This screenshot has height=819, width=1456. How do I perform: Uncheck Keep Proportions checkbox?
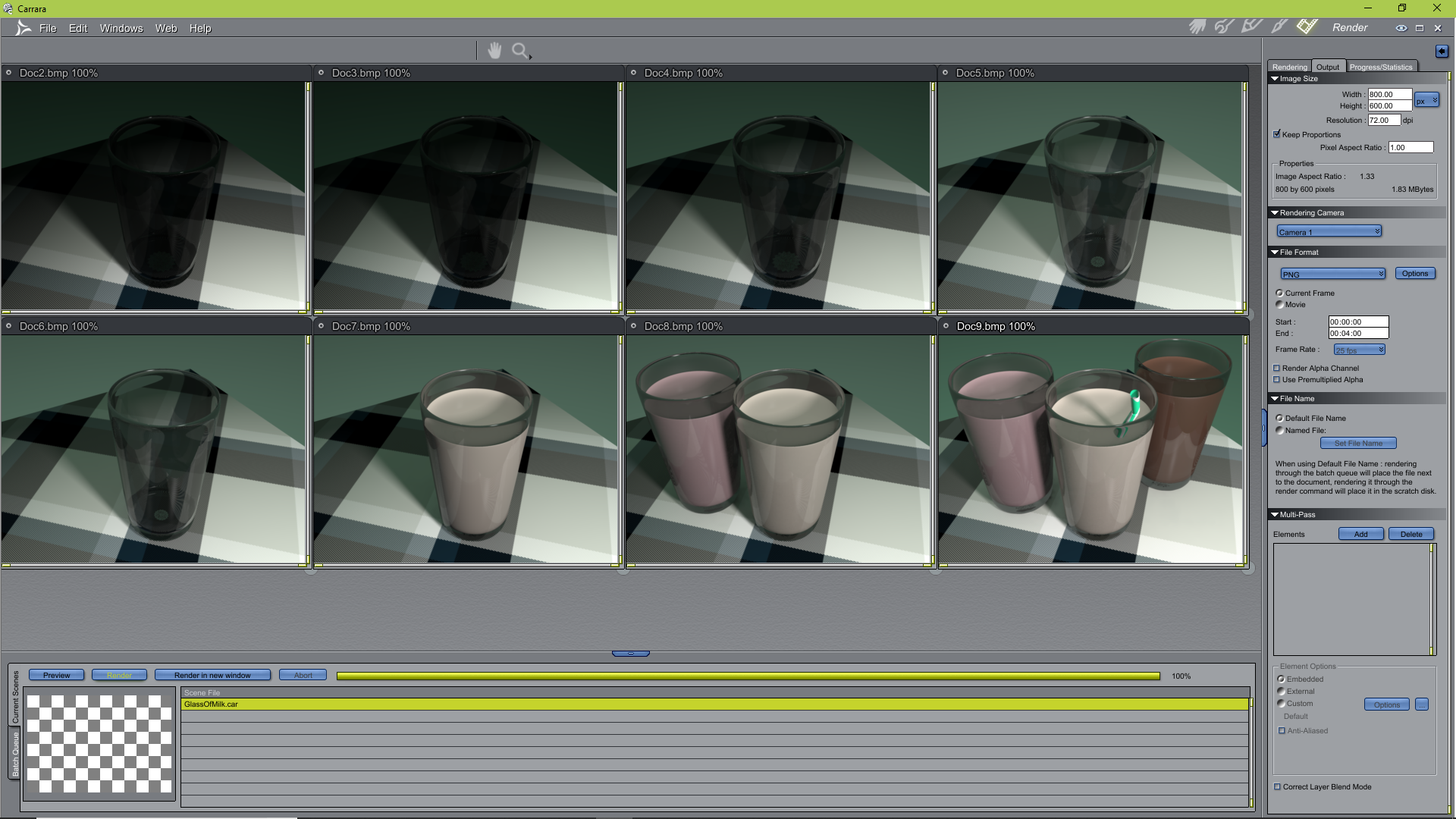[1277, 134]
